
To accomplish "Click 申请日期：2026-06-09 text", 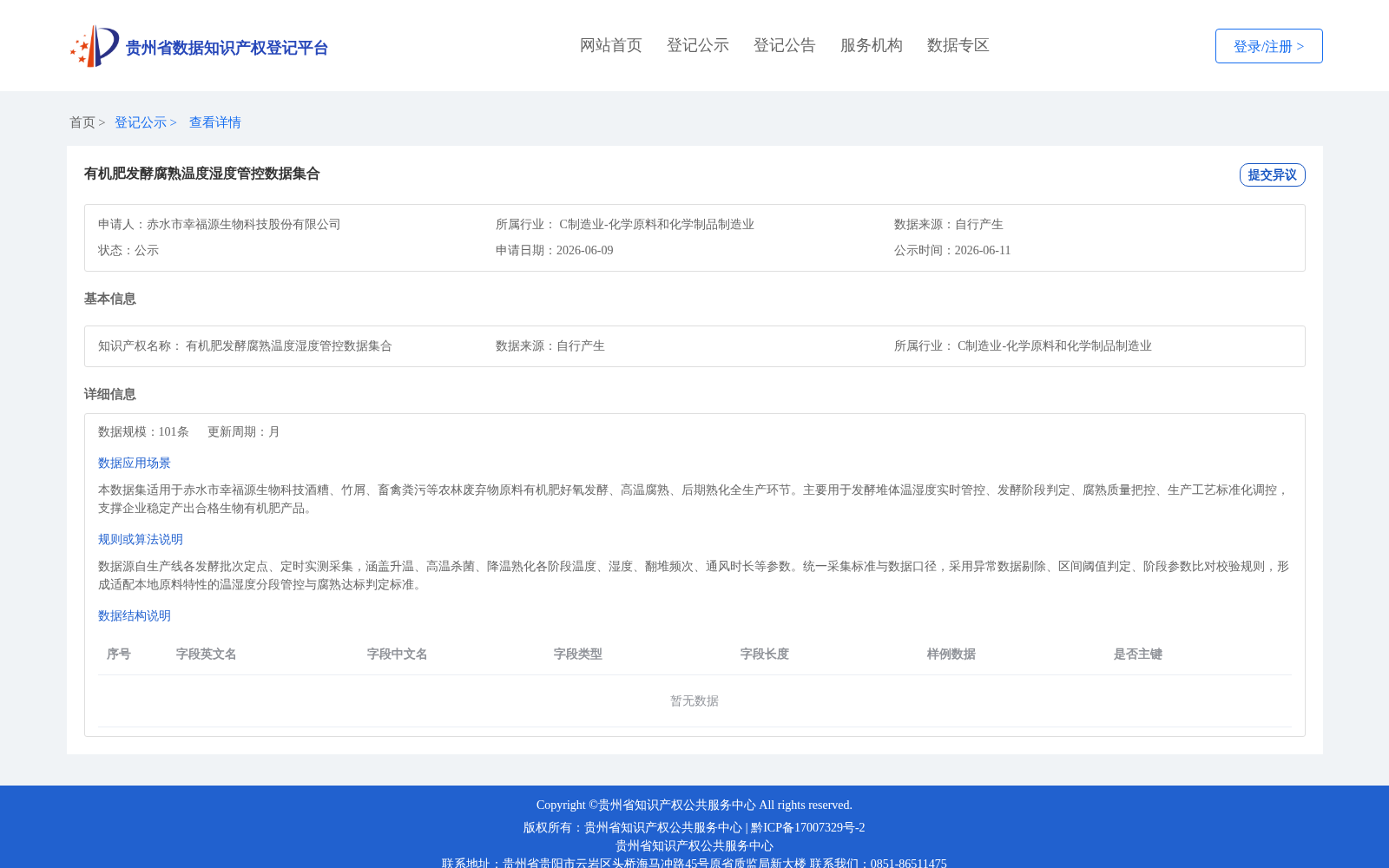I will click(x=555, y=250).
